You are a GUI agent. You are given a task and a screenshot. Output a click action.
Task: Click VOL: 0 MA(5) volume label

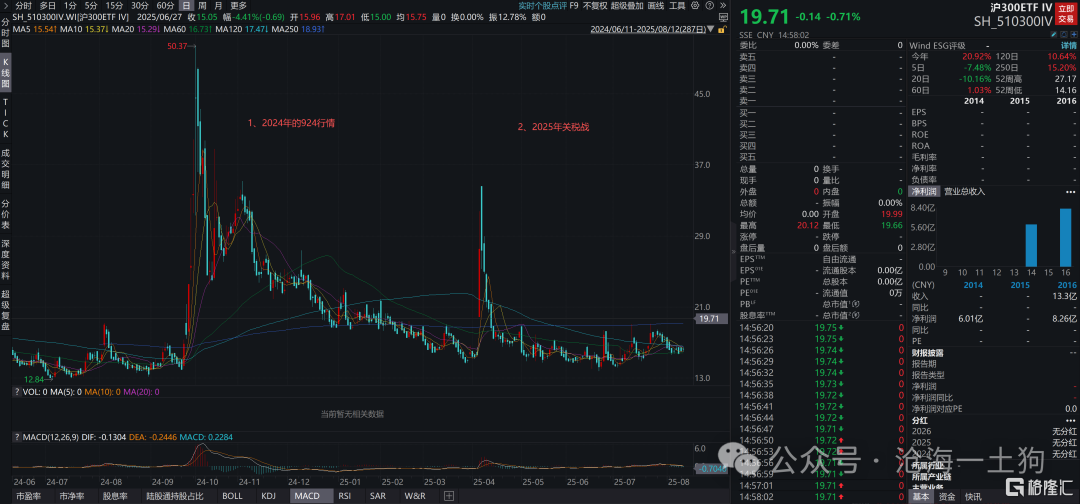[51, 392]
